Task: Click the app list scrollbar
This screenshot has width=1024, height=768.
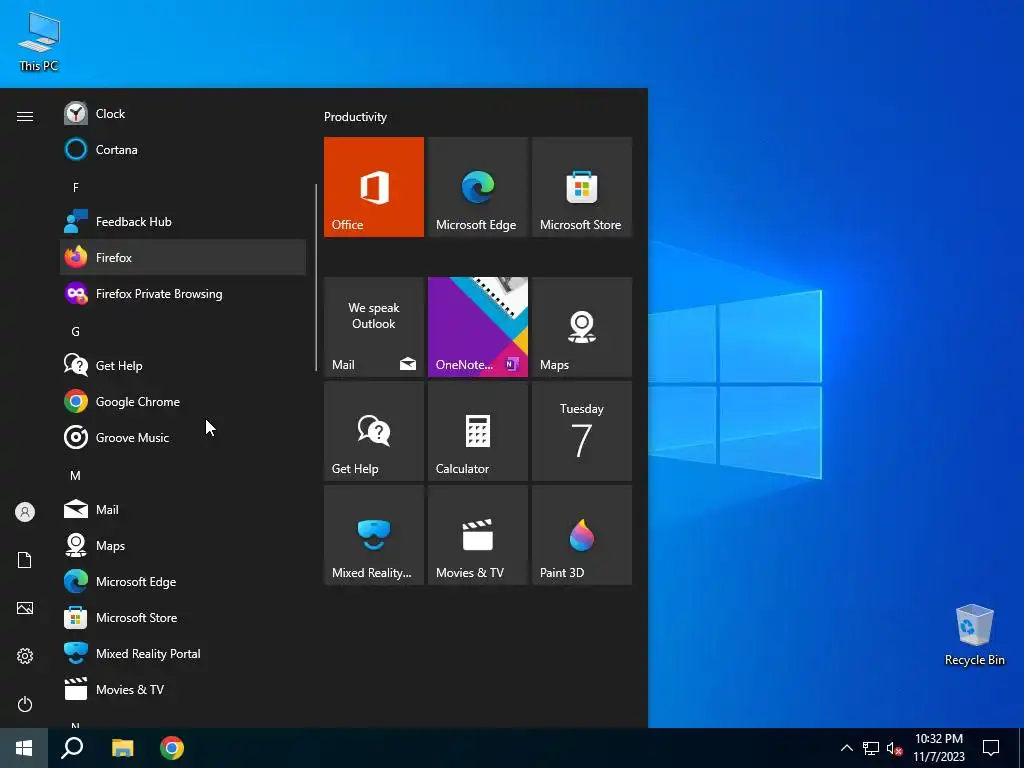Action: click(x=316, y=278)
